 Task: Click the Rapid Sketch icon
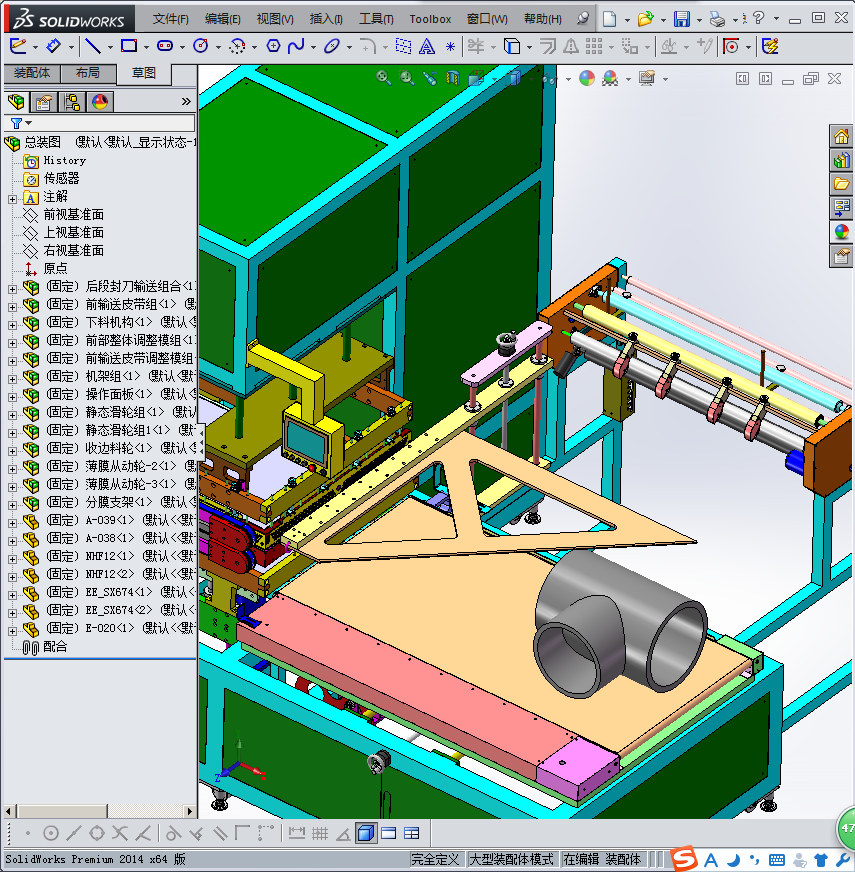(770, 46)
